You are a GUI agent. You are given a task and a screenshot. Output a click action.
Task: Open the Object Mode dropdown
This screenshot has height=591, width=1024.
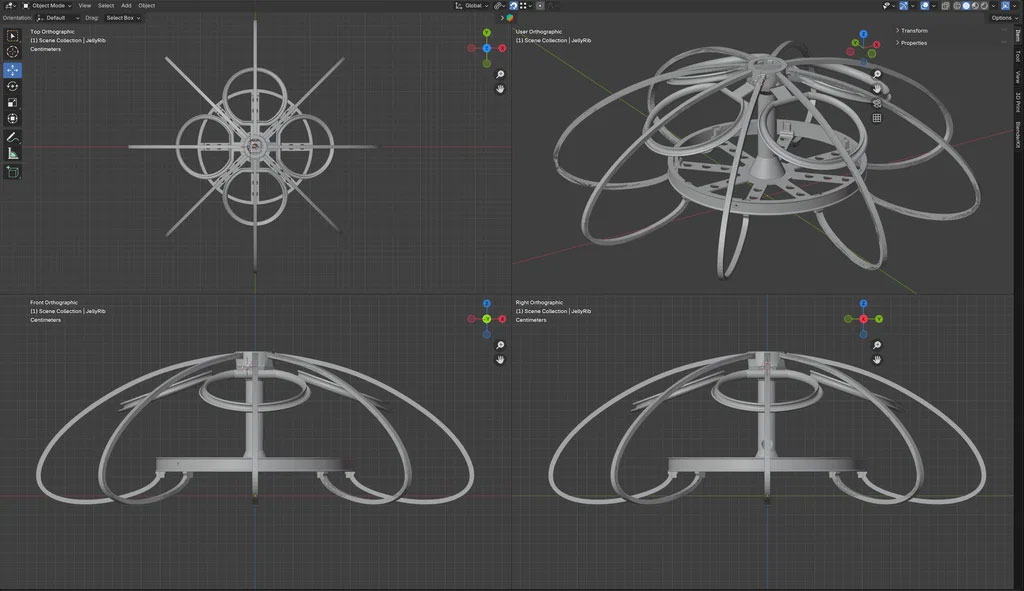tap(48, 6)
